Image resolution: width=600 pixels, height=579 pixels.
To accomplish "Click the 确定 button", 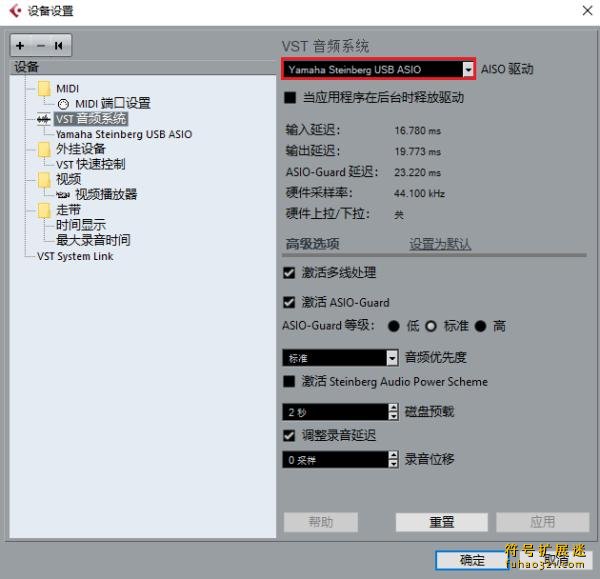I will (472, 560).
